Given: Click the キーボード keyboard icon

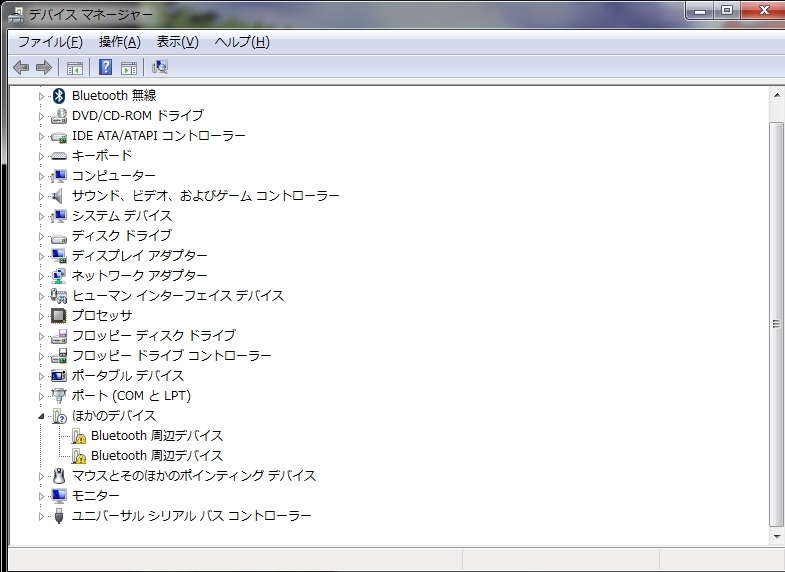Looking at the screenshot, I should tap(59, 156).
